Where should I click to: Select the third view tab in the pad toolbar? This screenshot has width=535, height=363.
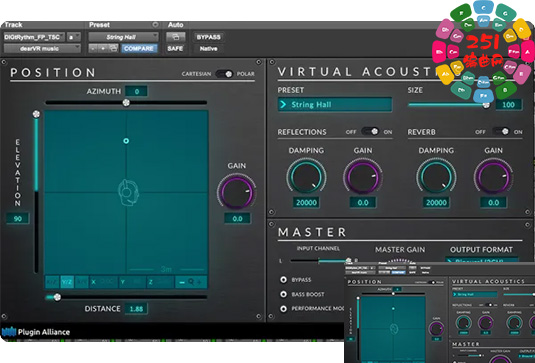tap(82, 282)
